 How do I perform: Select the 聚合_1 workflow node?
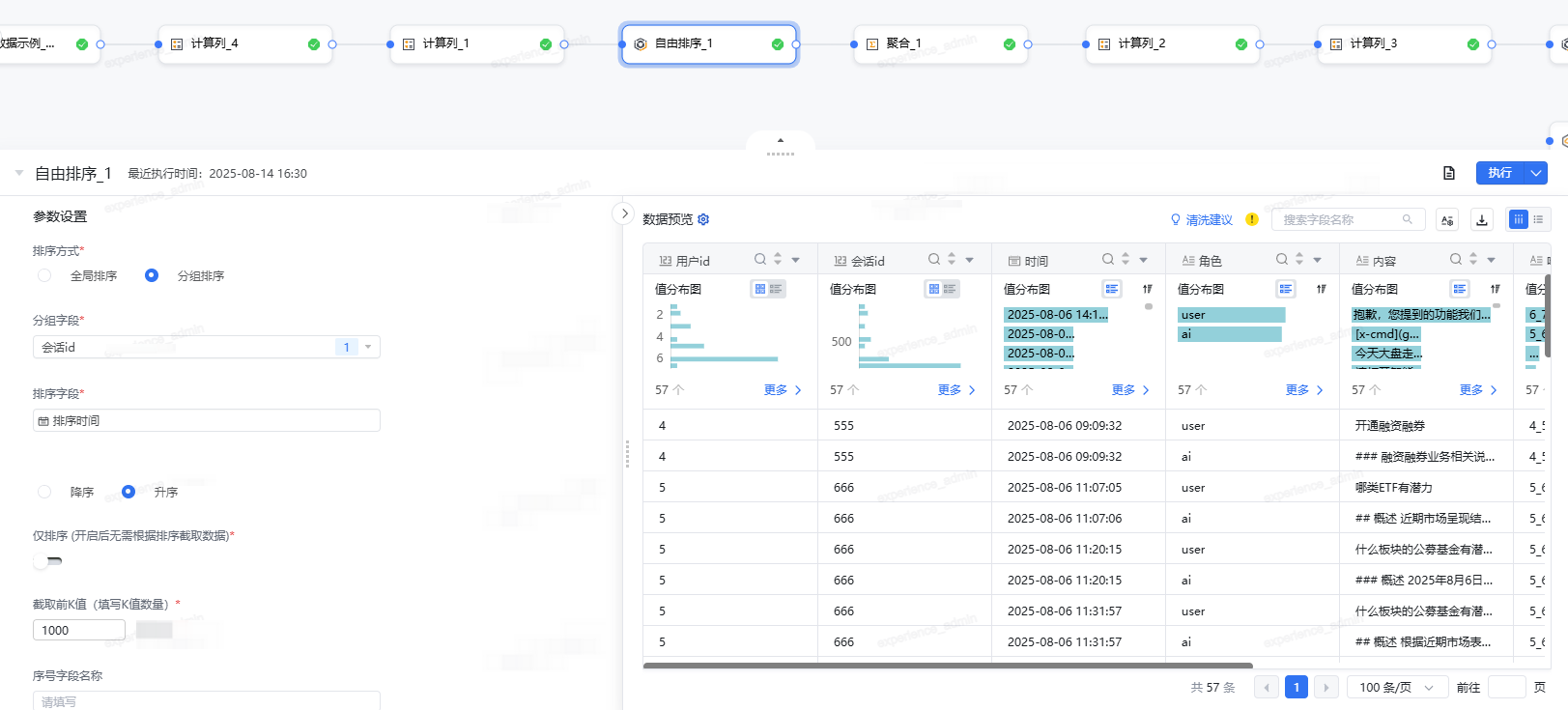tap(931, 44)
